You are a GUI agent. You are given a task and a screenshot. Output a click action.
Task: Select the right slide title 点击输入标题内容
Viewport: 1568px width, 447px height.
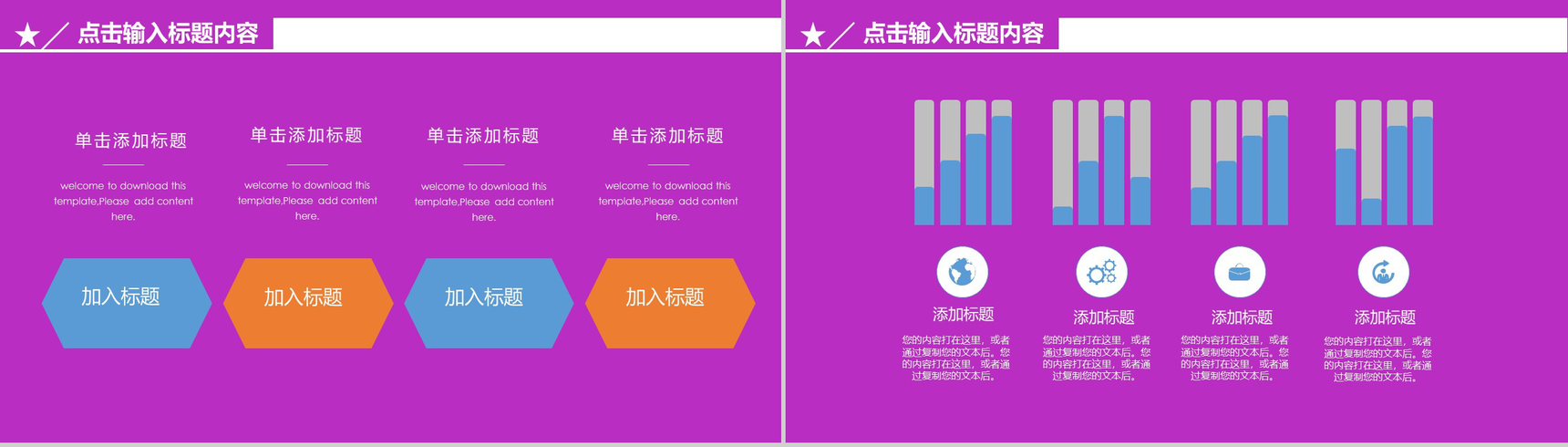(x=953, y=34)
